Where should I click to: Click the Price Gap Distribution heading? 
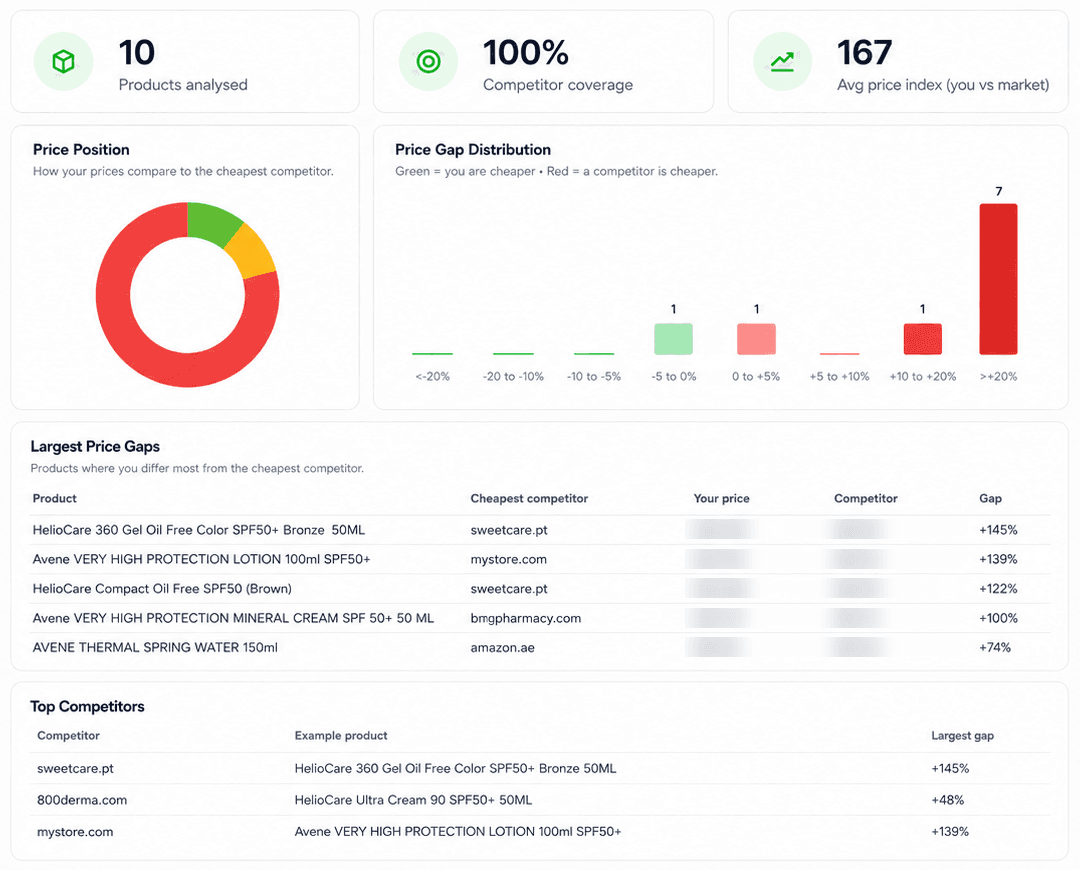click(472, 149)
